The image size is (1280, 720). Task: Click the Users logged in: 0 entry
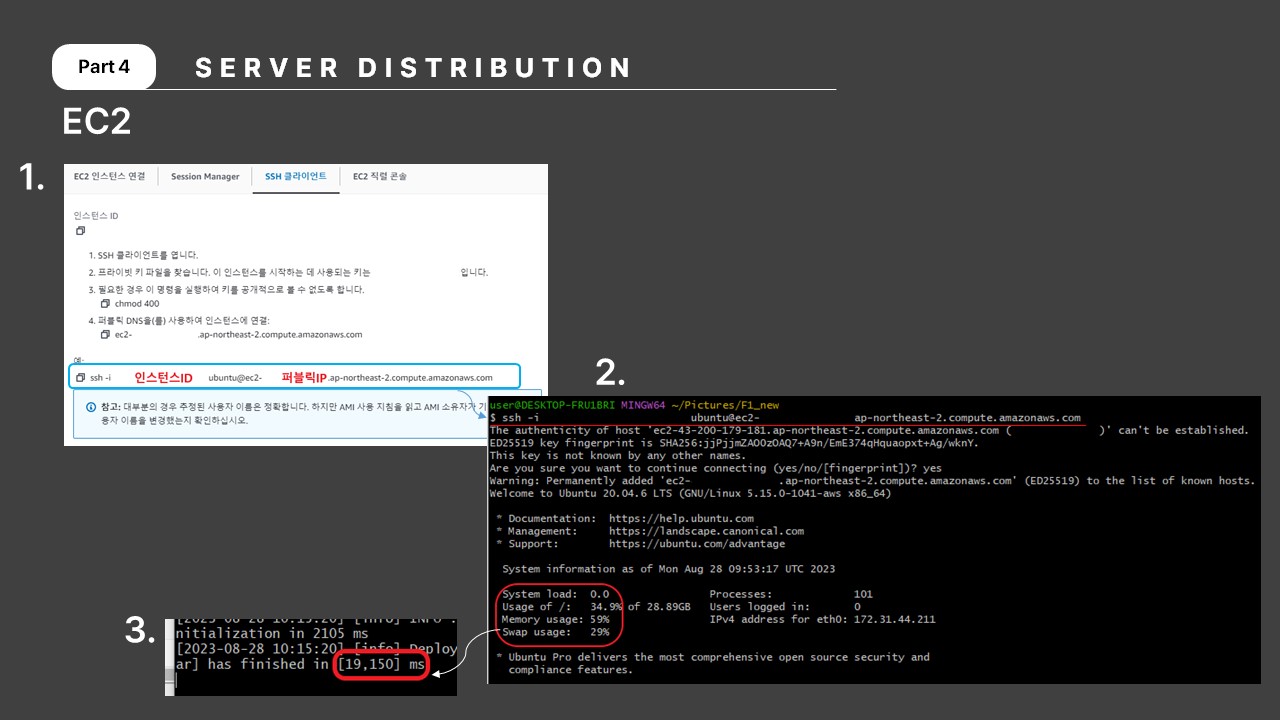785,607
